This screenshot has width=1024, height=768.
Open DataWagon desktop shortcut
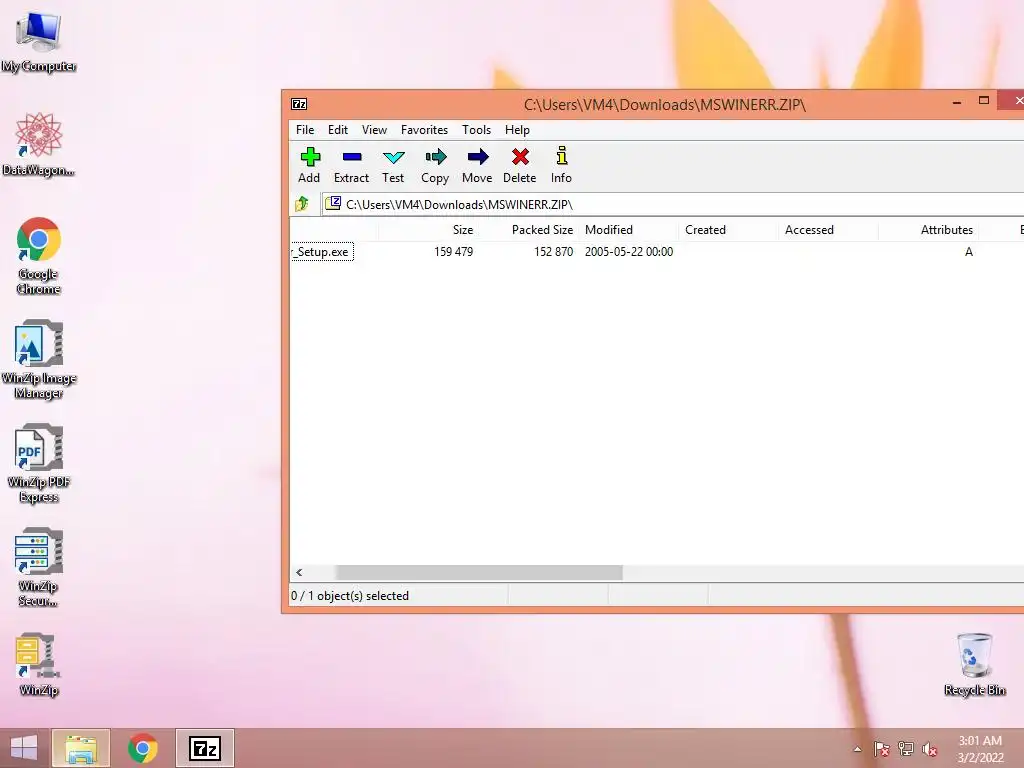pos(39,145)
